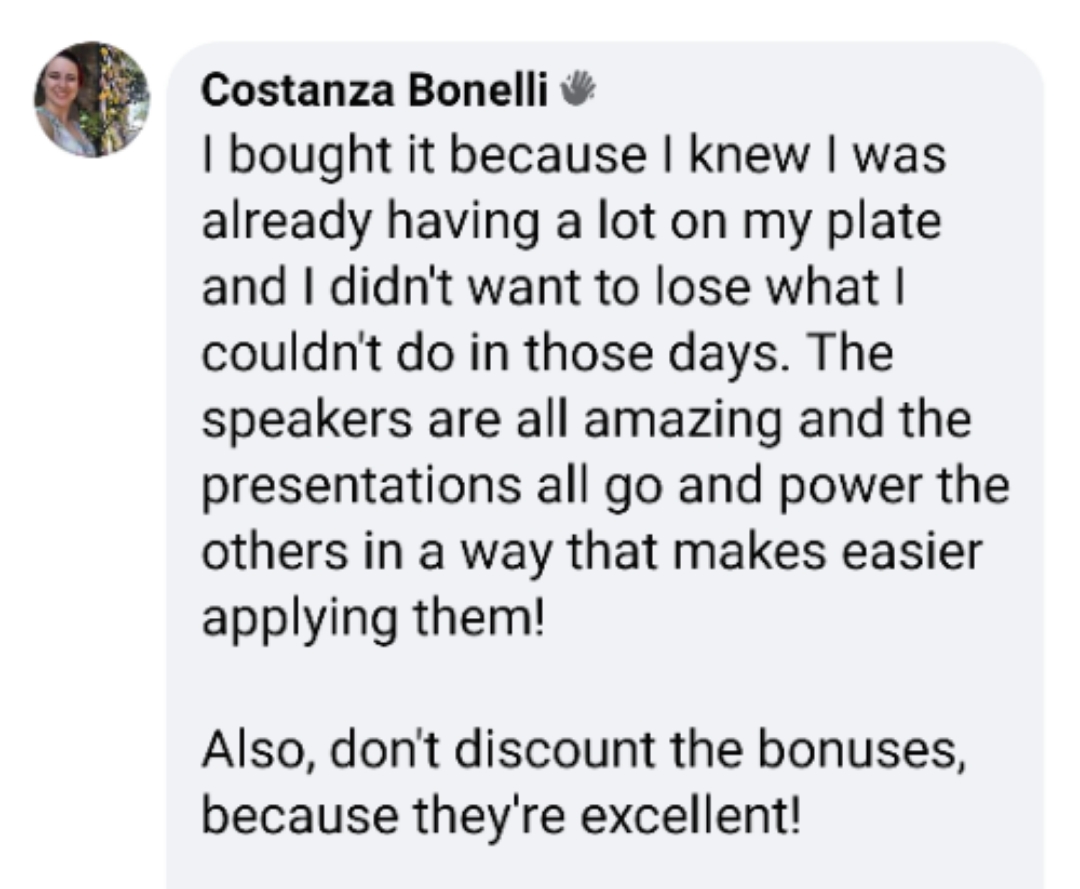This screenshot has width=1080, height=889.
Task: Click the line "Also, don't discount the bonuses,"
Action: point(585,750)
